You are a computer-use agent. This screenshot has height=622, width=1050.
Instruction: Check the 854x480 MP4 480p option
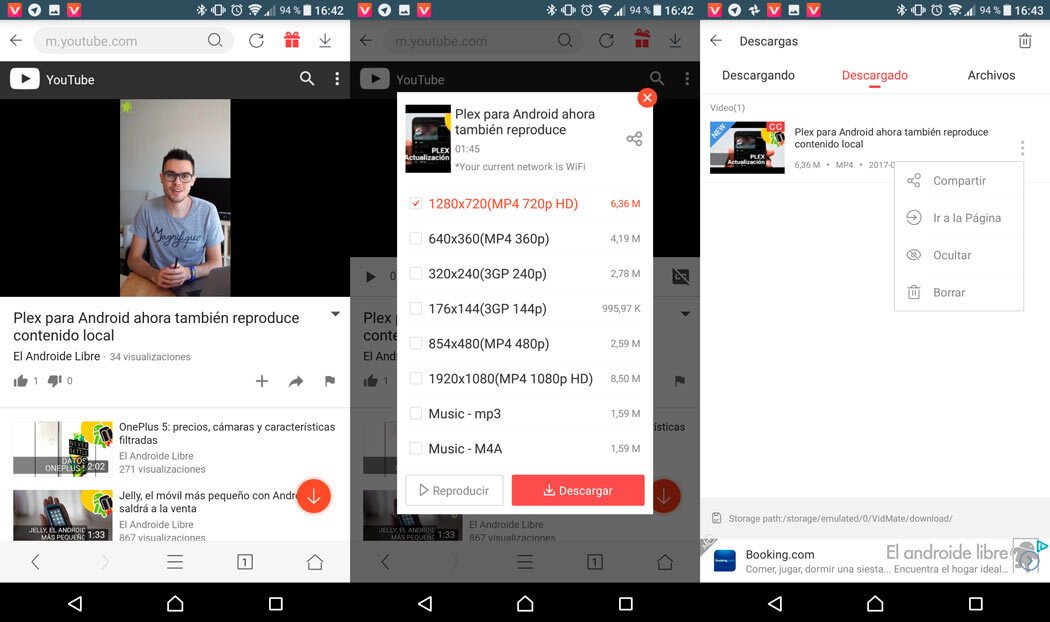[x=416, y=343]
